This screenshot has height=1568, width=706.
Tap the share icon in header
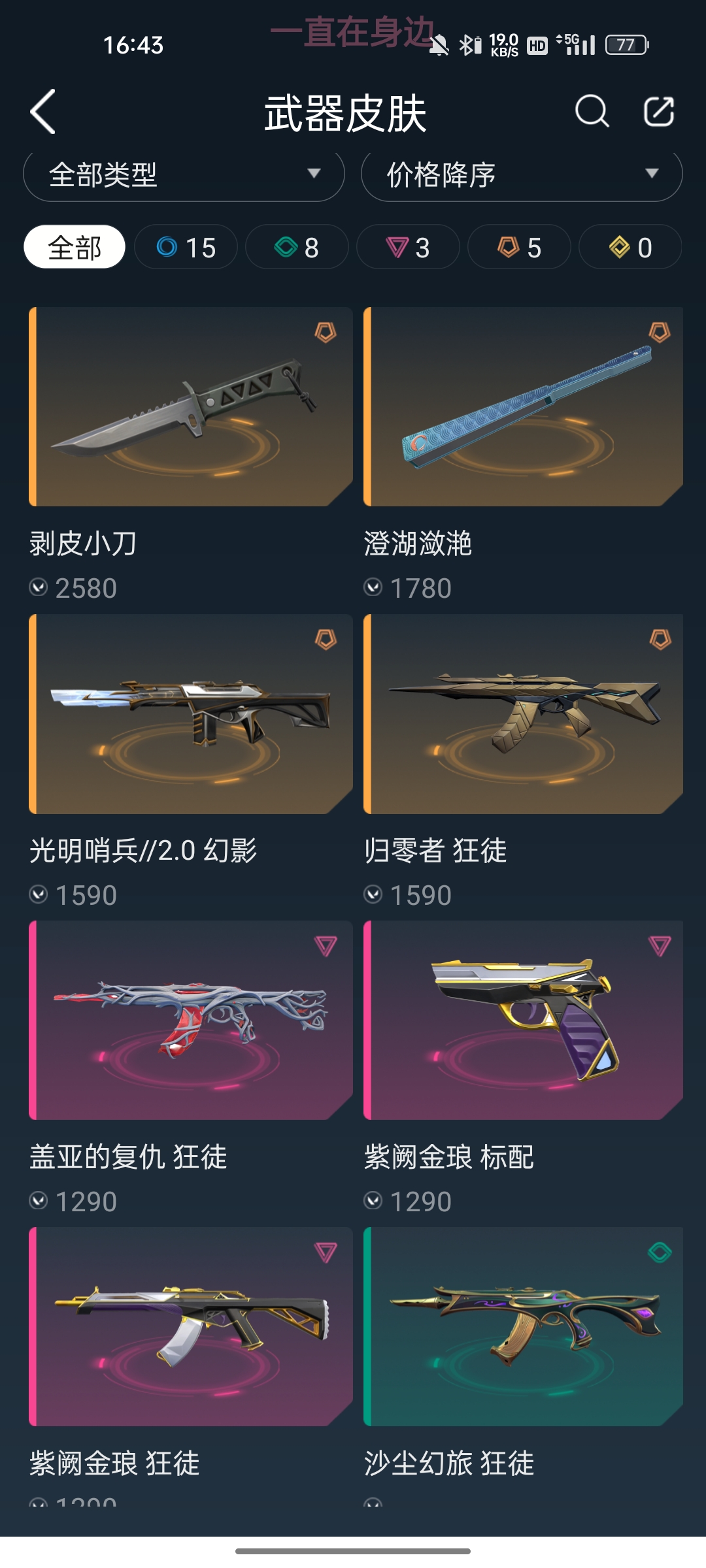[x=658, y=111]
